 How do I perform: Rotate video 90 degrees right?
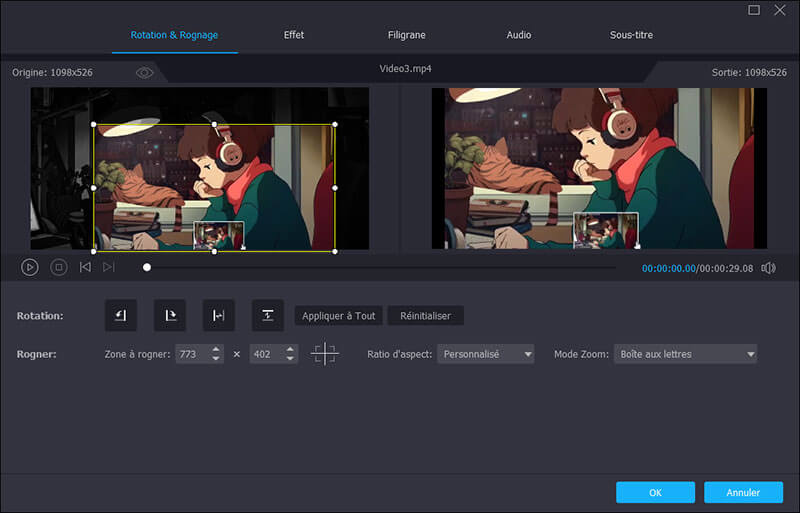[170, 315]
